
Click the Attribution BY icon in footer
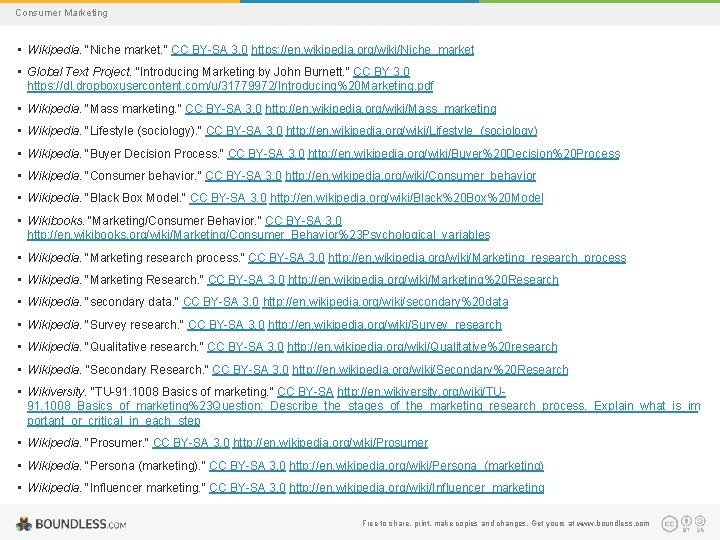point(686,523)
